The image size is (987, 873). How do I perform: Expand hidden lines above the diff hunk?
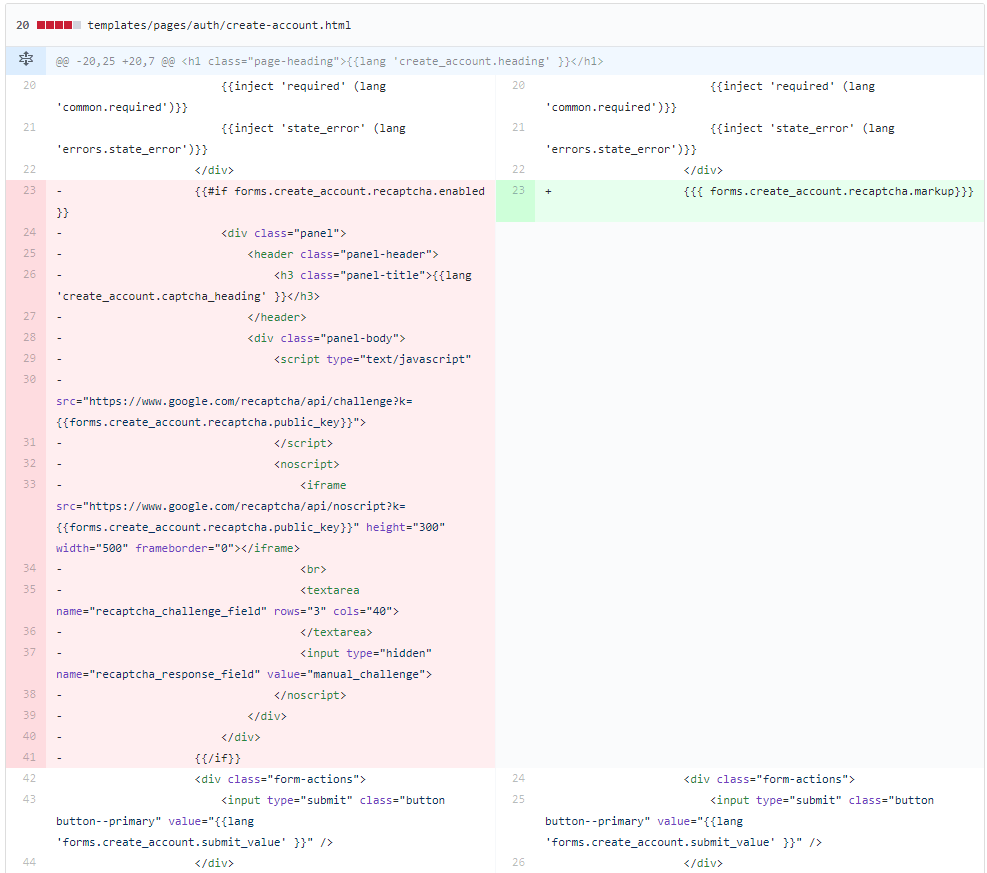click(x=26, y=59)
